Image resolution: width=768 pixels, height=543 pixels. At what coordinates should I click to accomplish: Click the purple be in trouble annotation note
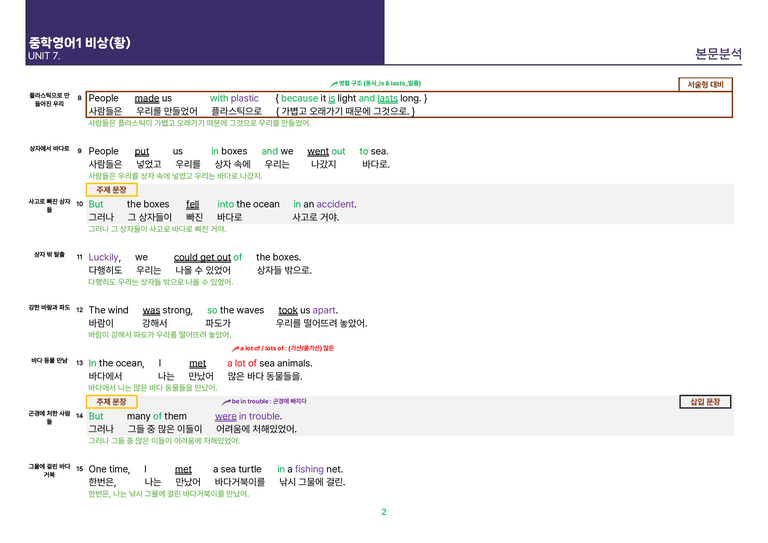click(x=264, y=401)
